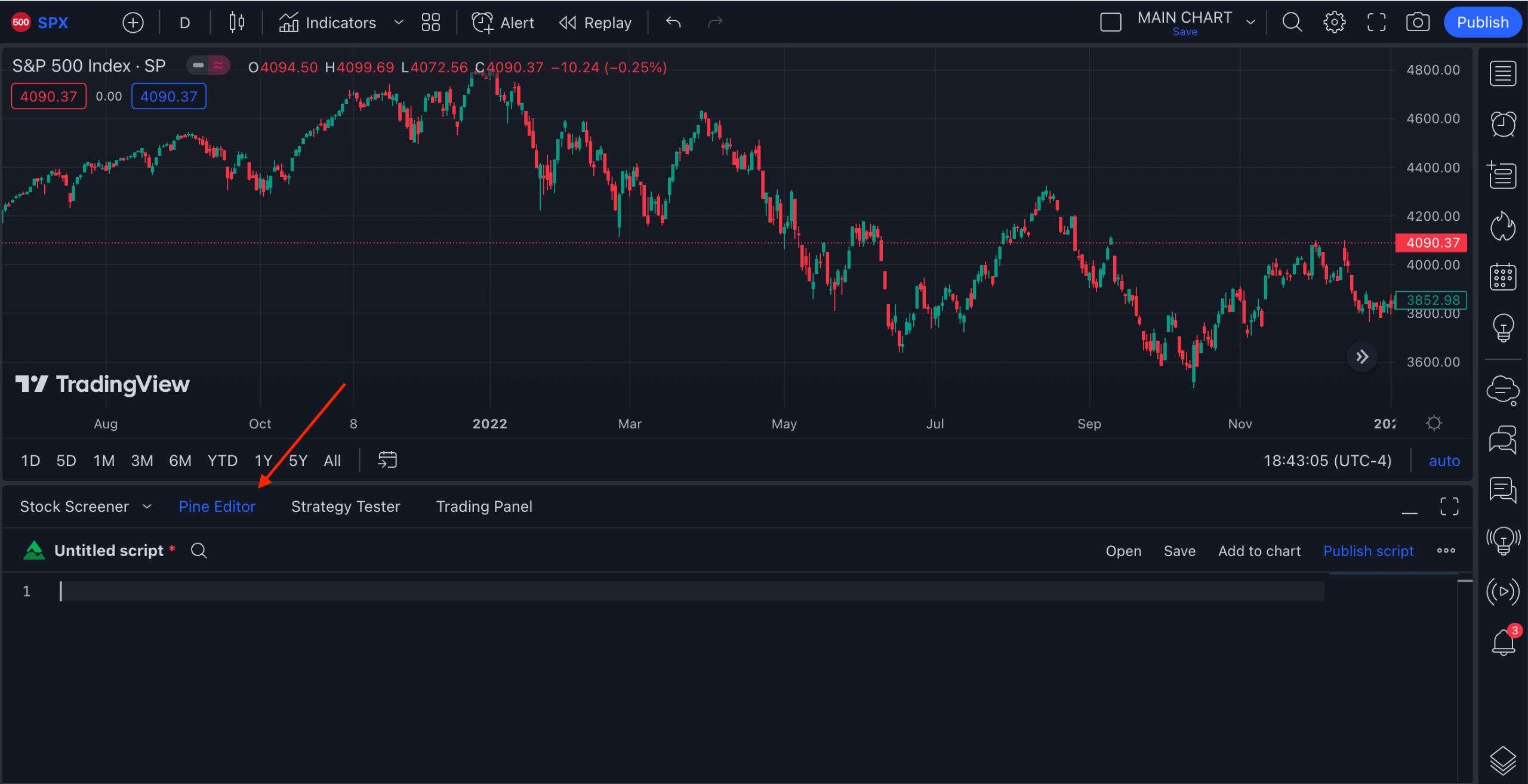This screenshot has width=1528, height=784.
Task: Maximize the bottom panel
Action: click(x=1449, y=507)
